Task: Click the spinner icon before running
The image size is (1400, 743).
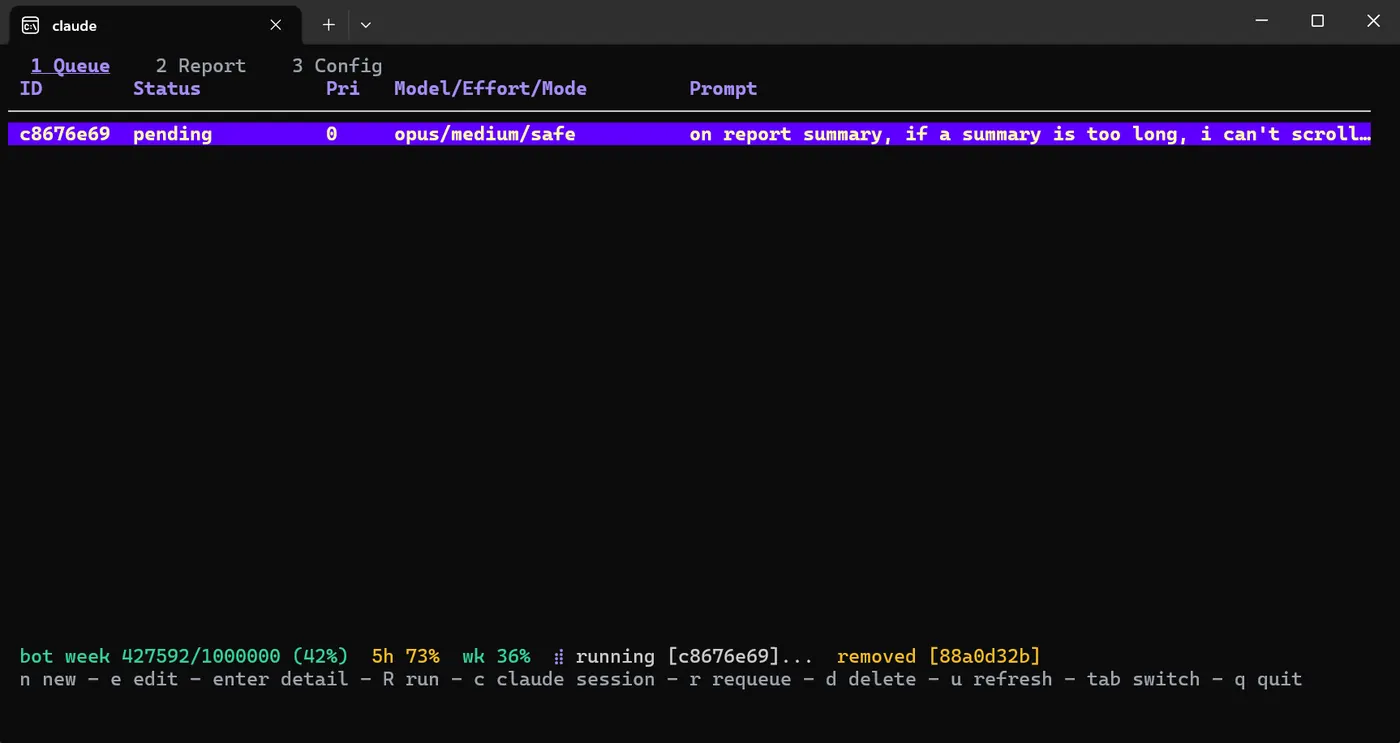Action: [559, 657]
